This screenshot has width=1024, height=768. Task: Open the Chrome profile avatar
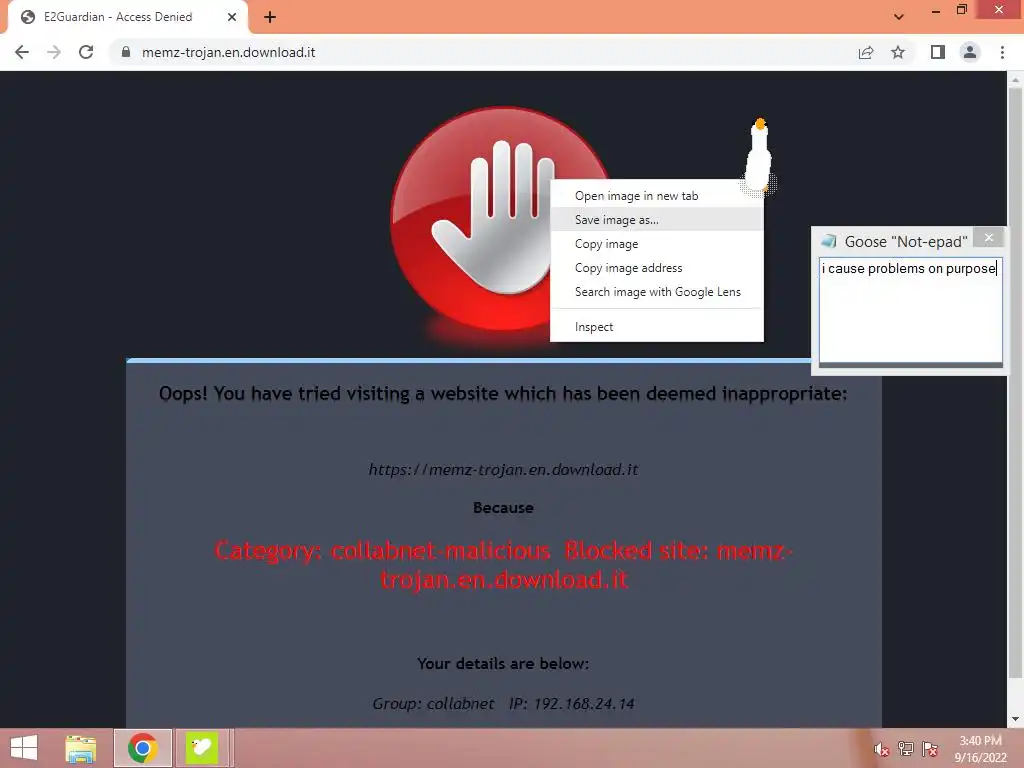click(970, 52)
